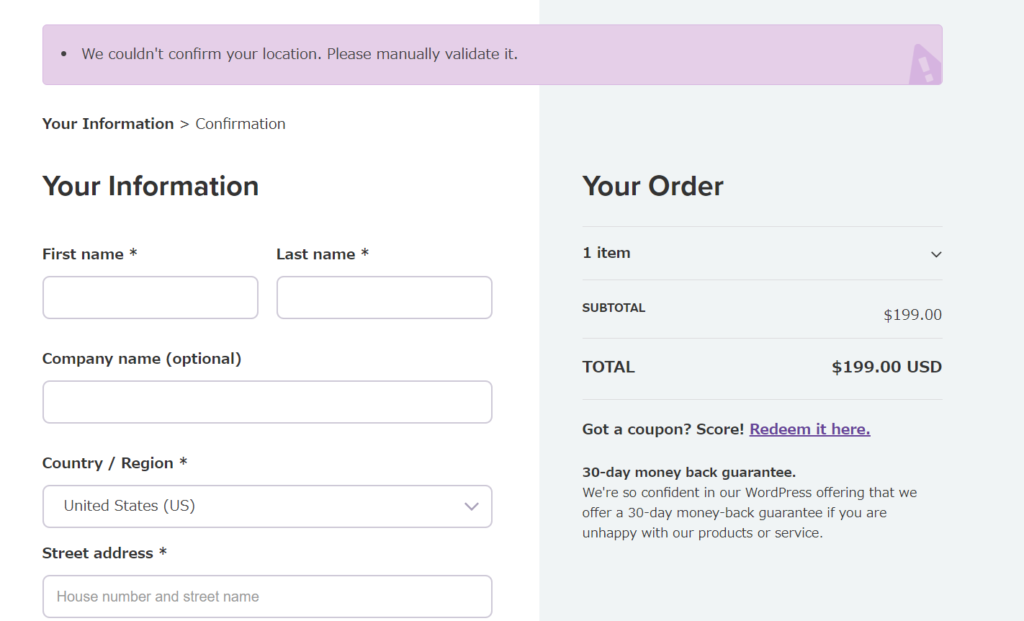Click the Street address input field

[267, 596]
